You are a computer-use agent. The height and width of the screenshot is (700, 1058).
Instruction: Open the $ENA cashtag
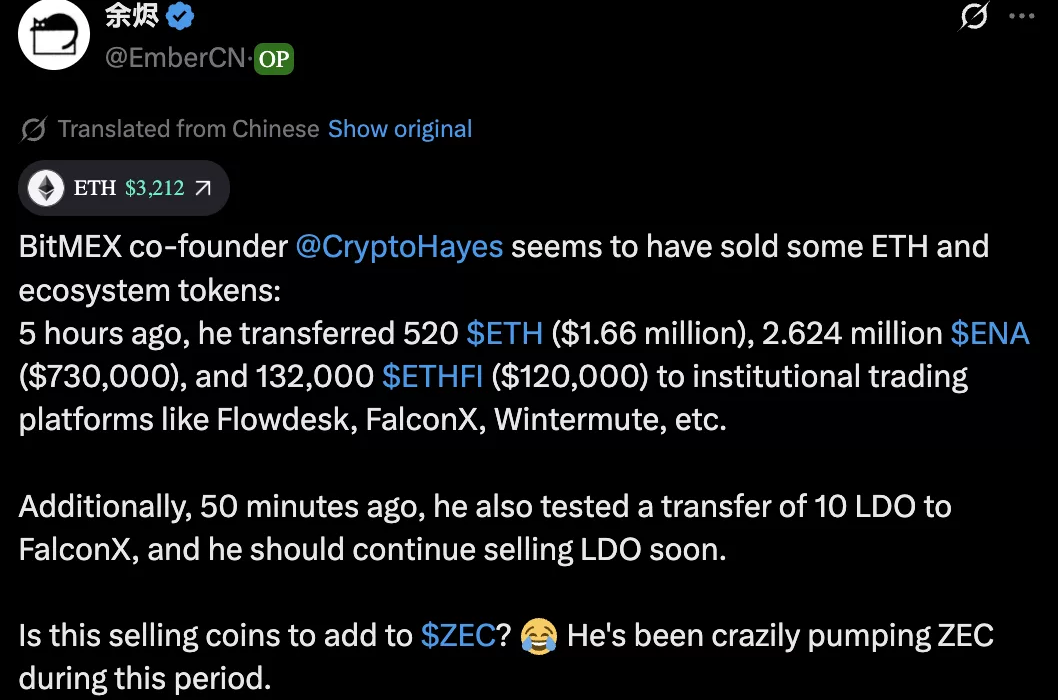click(x=989, y=333)
